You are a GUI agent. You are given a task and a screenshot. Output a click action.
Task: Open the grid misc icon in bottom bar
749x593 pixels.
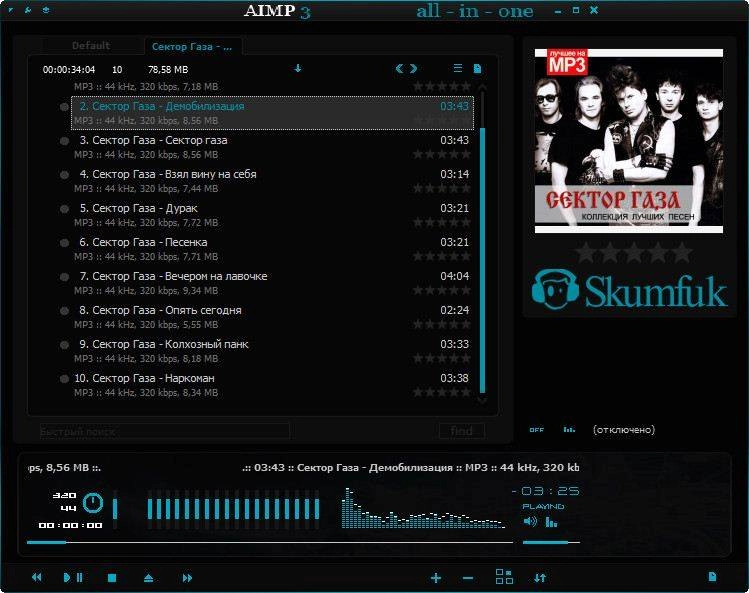tap(504, 577)
